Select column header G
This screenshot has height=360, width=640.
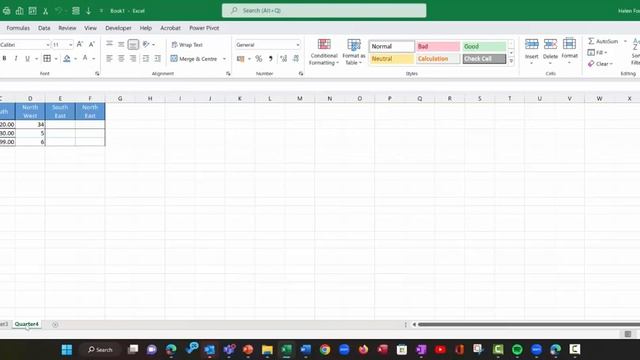[x=120, y=98]
